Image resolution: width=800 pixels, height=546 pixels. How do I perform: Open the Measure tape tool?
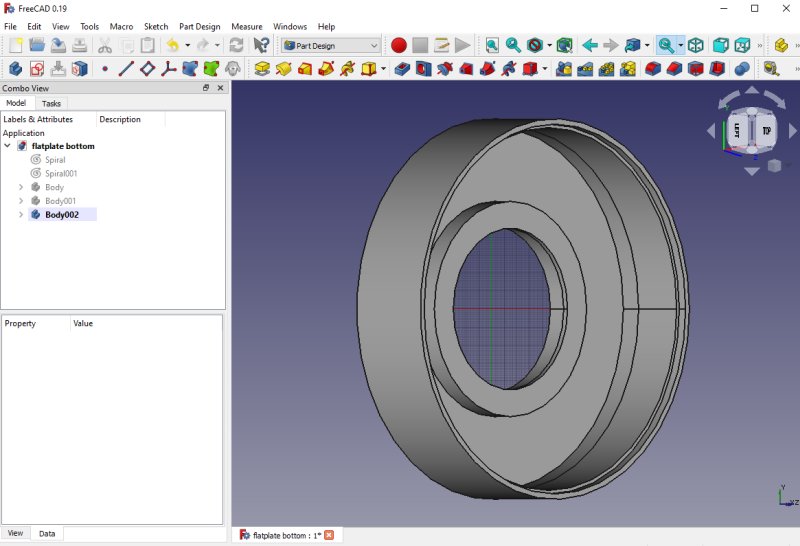[x=771, y=68]
